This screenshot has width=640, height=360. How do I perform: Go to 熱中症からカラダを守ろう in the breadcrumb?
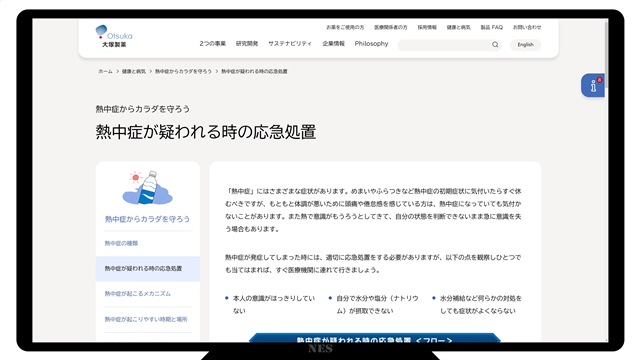(183, 71)
